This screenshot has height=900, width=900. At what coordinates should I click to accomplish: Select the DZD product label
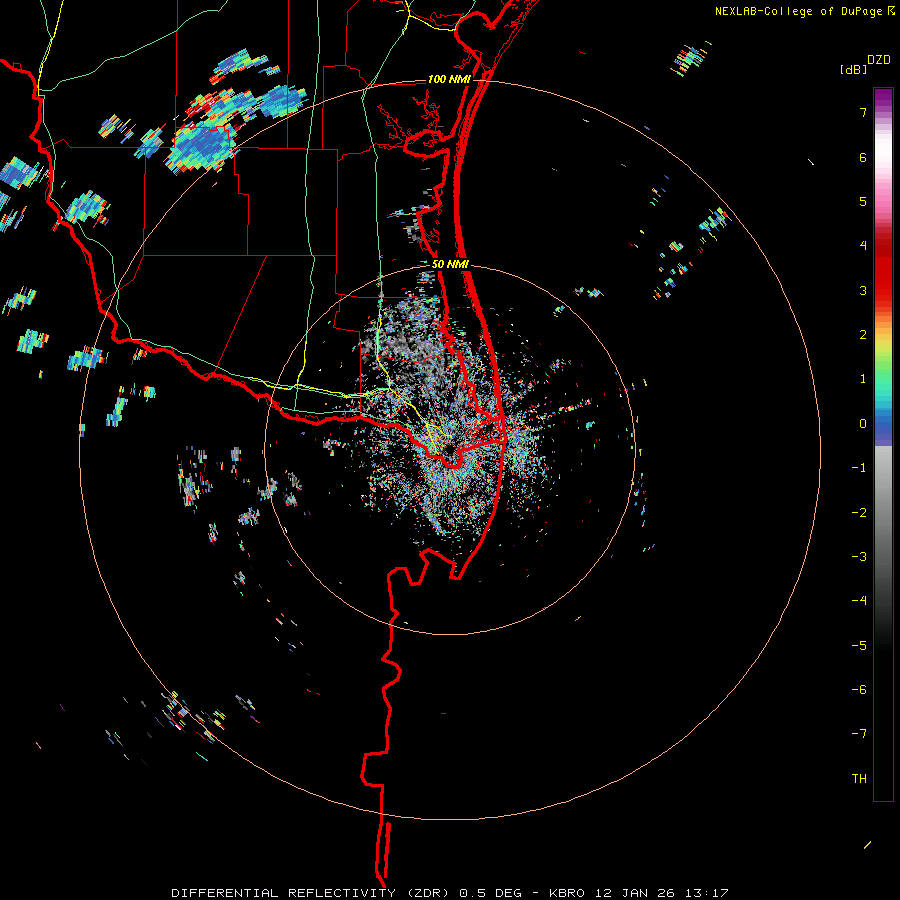[x=879, y=59]
